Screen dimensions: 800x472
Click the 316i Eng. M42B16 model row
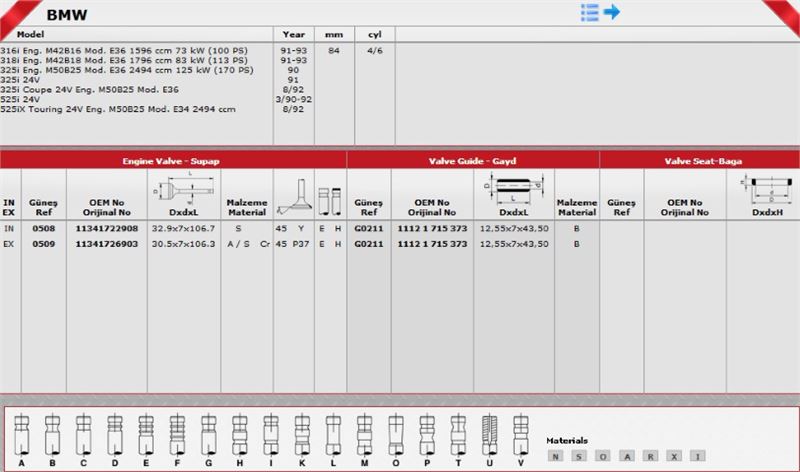(124, 51)
